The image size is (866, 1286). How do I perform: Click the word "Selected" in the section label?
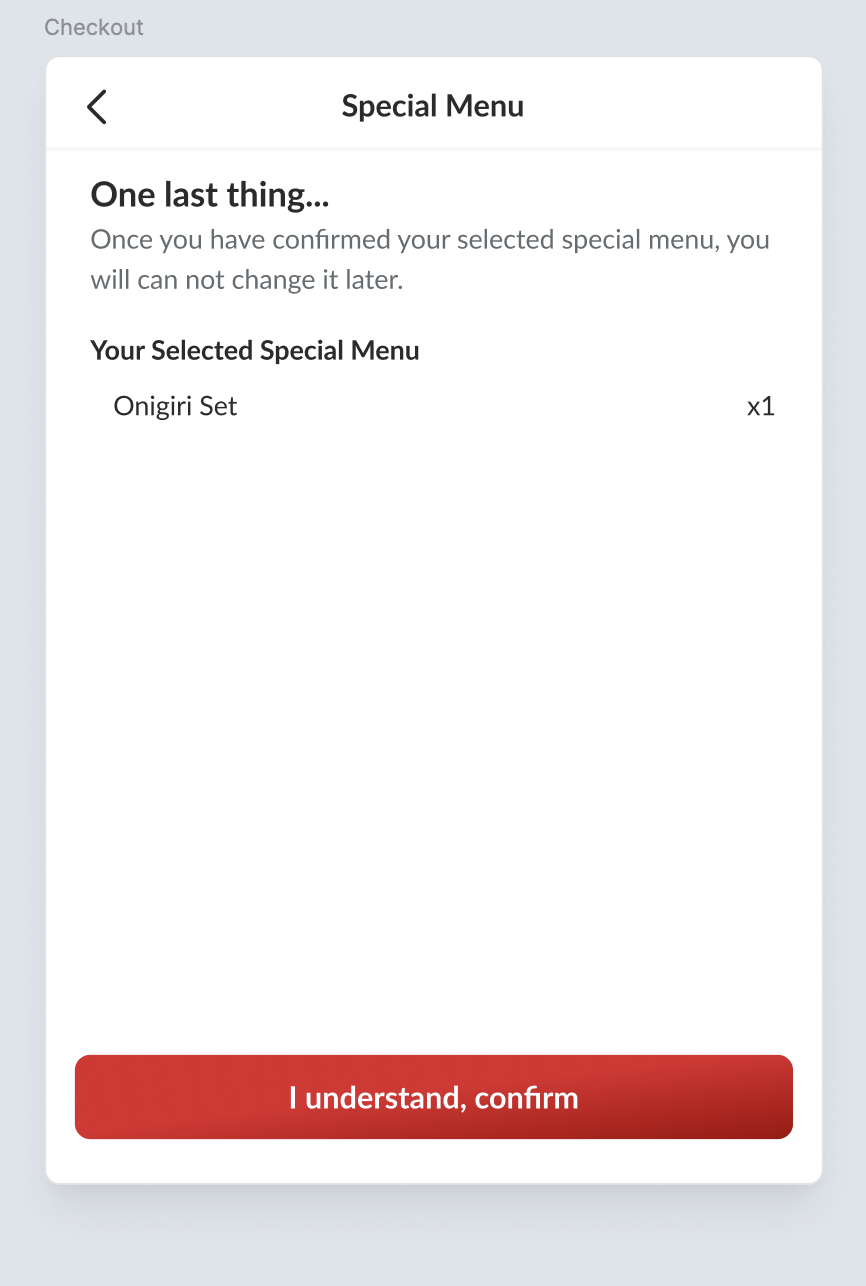click(203, 351)
